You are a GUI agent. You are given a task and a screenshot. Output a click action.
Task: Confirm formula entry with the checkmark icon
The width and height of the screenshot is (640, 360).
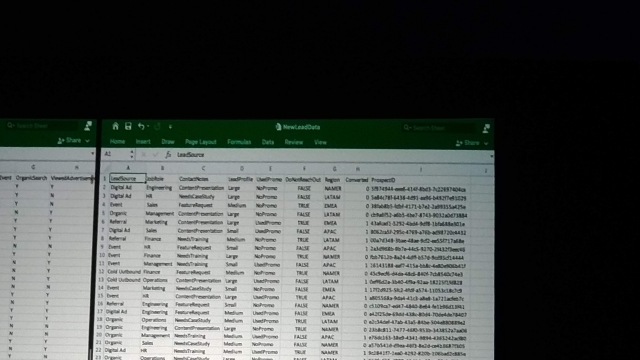[155, 155]
